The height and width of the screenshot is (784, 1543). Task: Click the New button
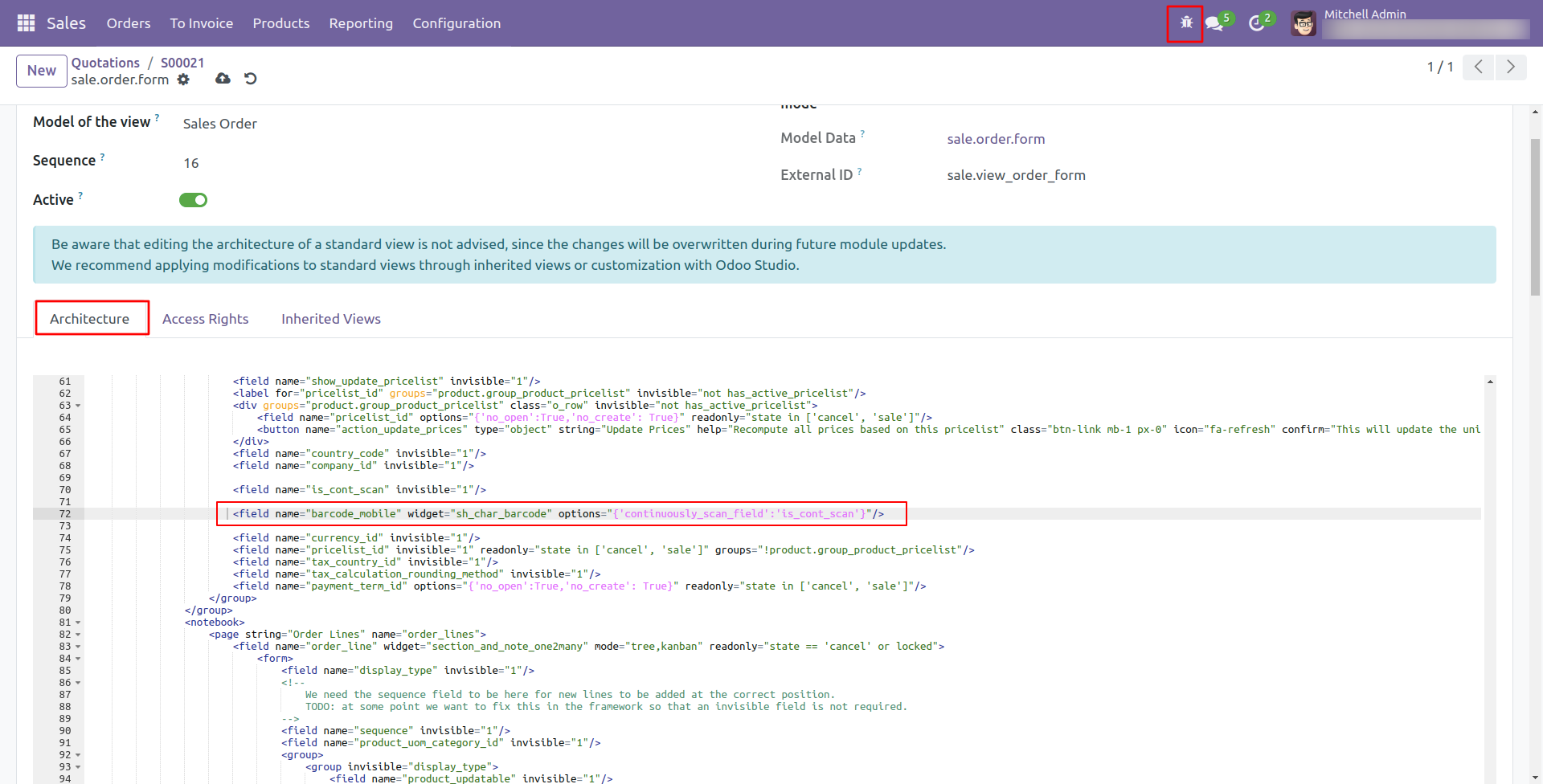[x=42, y=71]
